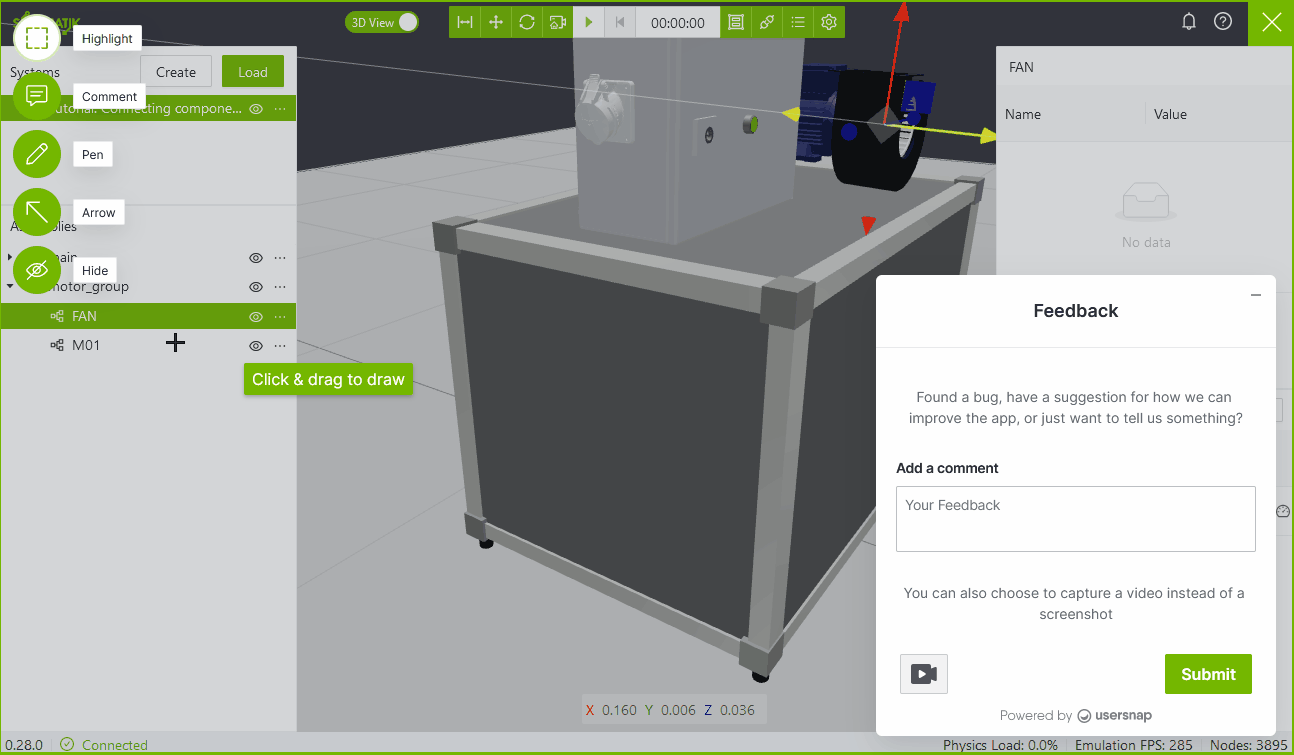The image size is (1294, 755).
Task: Select the Hide redaction tool
Action: (37, 270)
